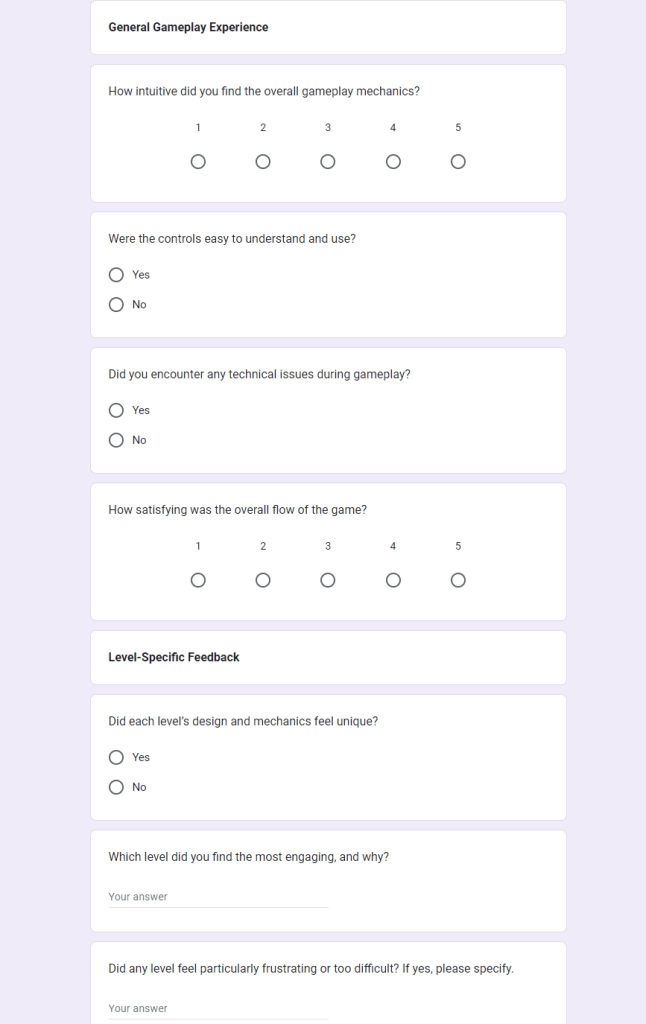Choose 4 for gameplay mechanics intuitiveness
The image size is (646, 1024).
393,162
